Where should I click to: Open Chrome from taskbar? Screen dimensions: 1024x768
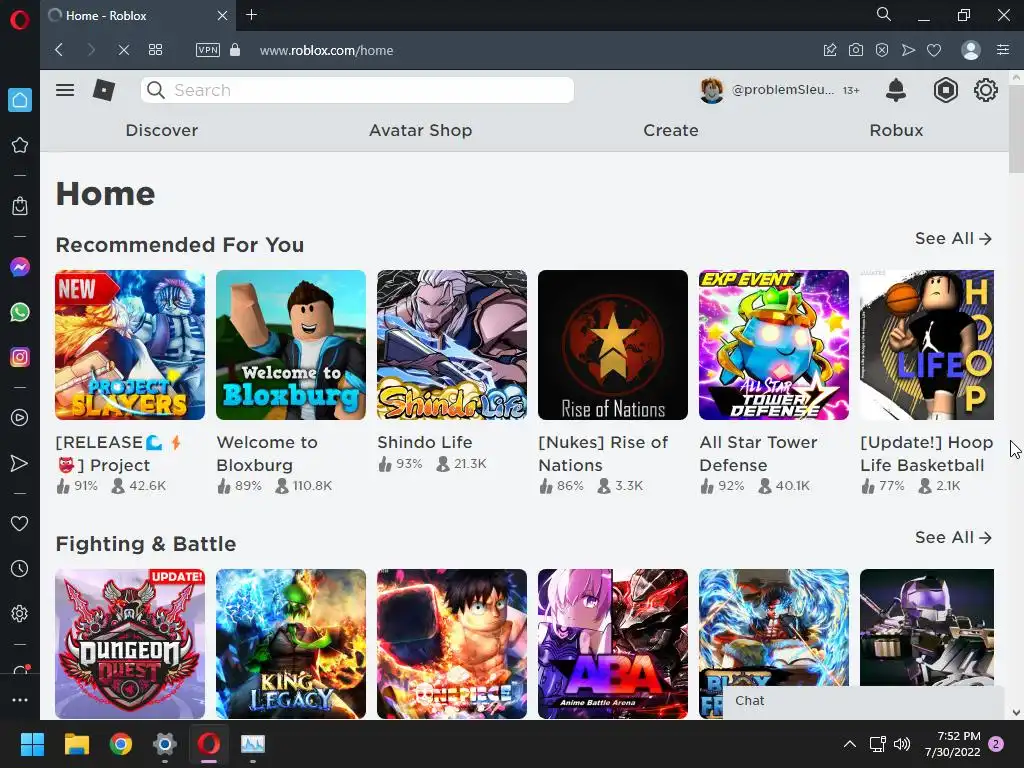[121, 744]
